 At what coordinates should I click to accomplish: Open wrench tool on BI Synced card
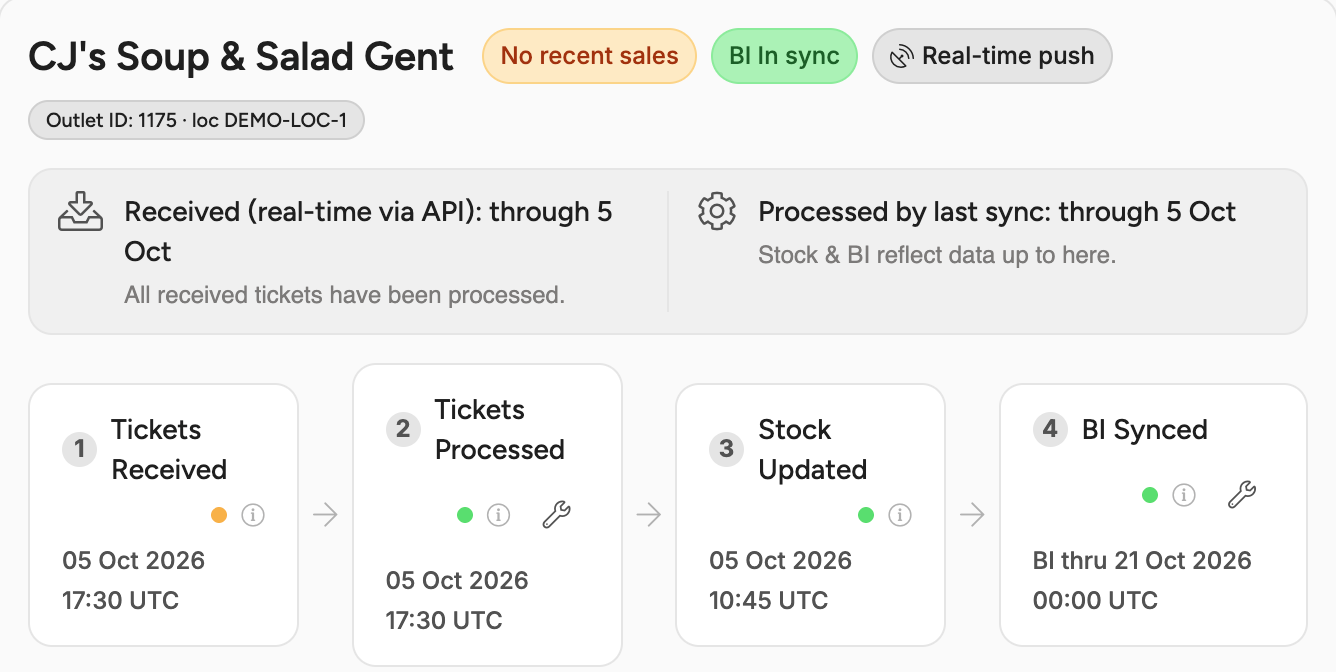coord(1241,494)
